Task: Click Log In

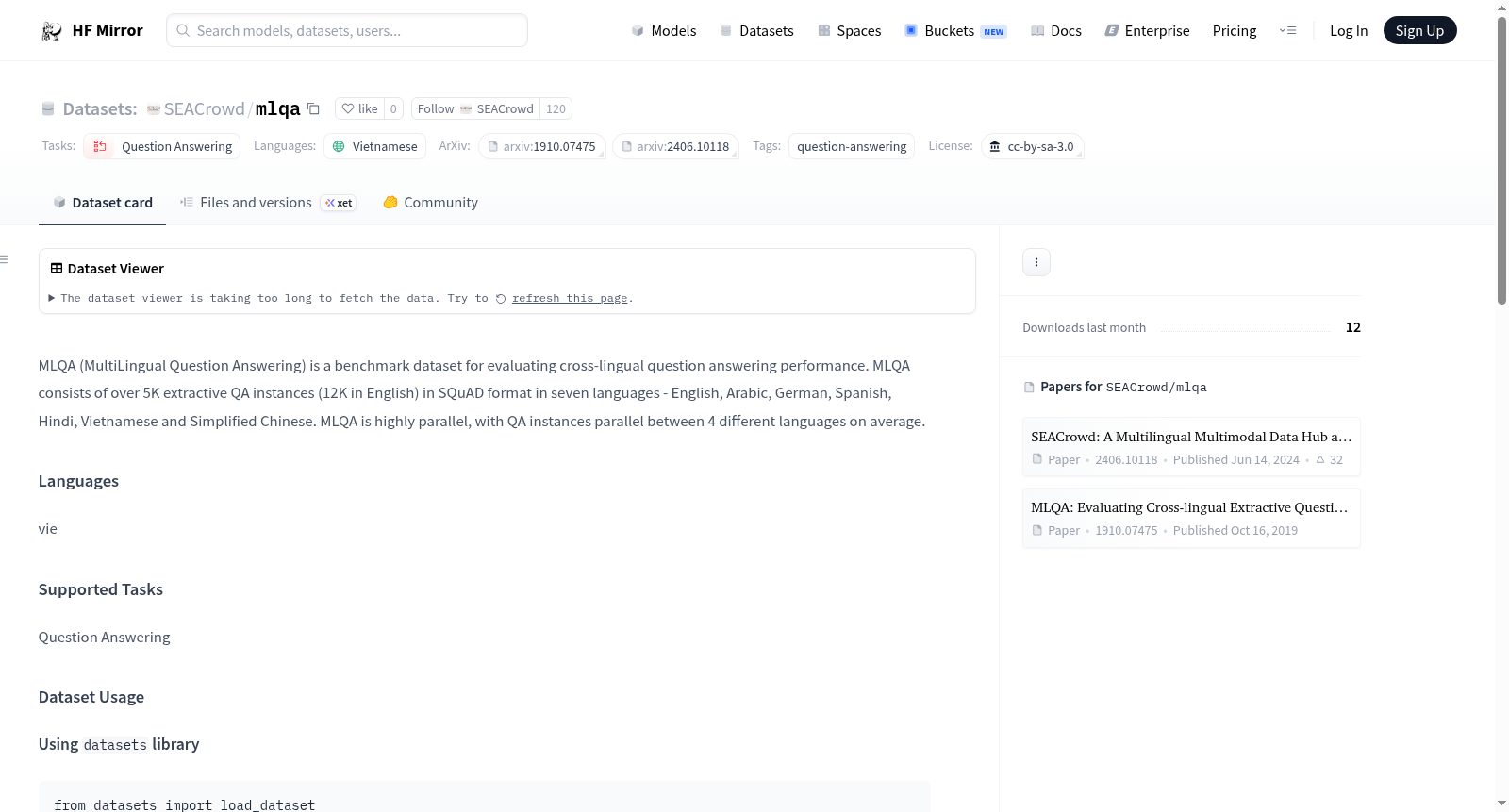Action: pos(1349,31)
